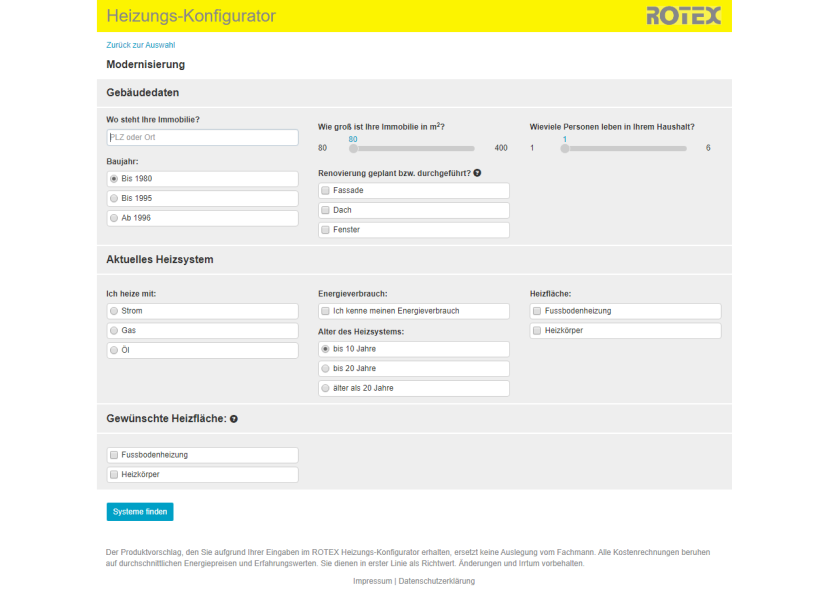This screenshot has width=840, height=591.
Task: Select Strom as heating source
Action: 114,311
